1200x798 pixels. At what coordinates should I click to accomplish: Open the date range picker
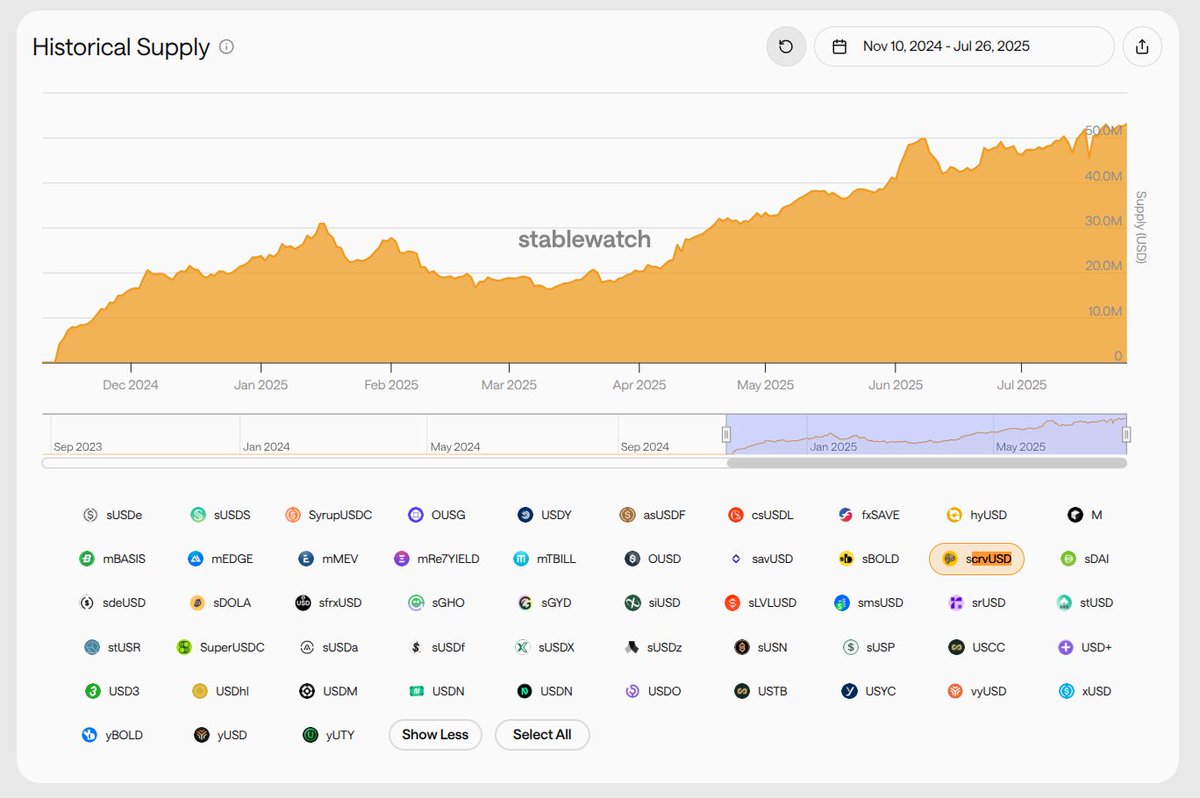(x=964, y=46)
